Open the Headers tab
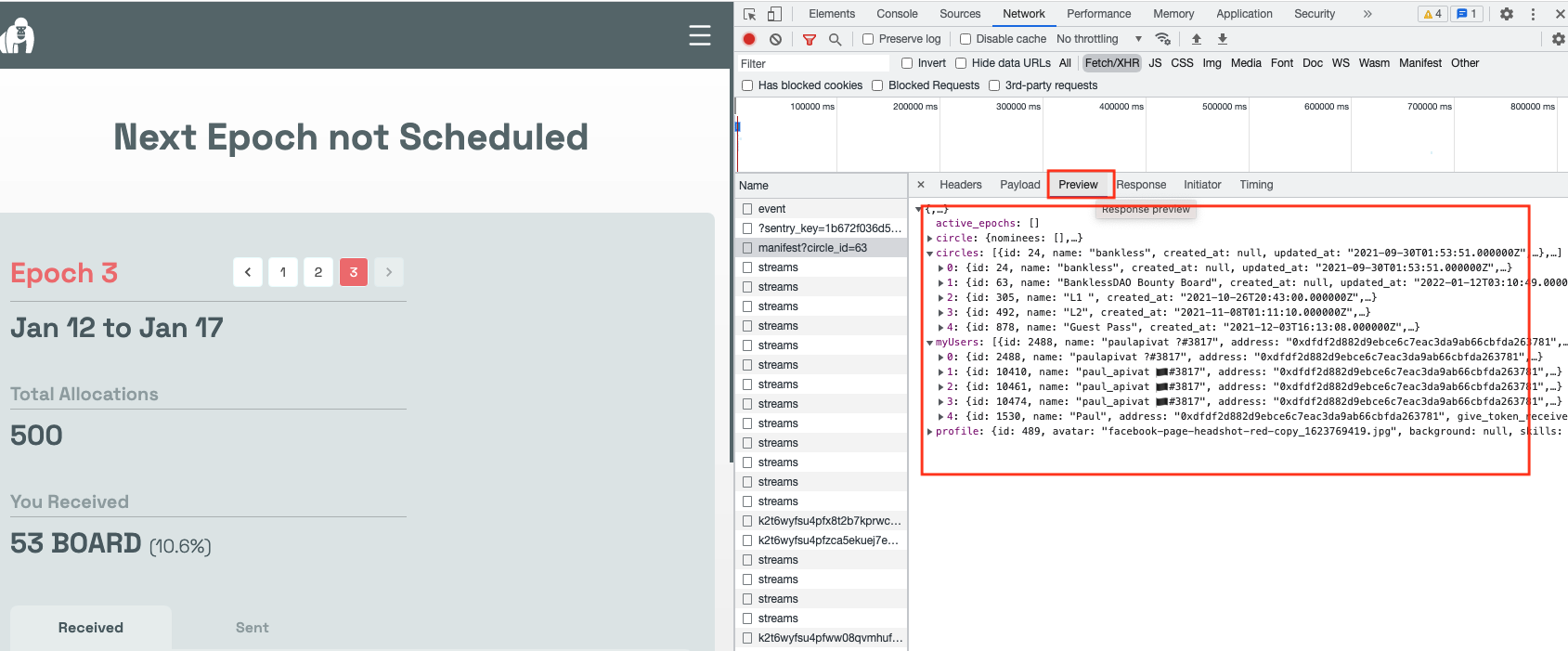The height and width of the screenshot is (651, 1568). pyautogui.click(x=961, y=185)
